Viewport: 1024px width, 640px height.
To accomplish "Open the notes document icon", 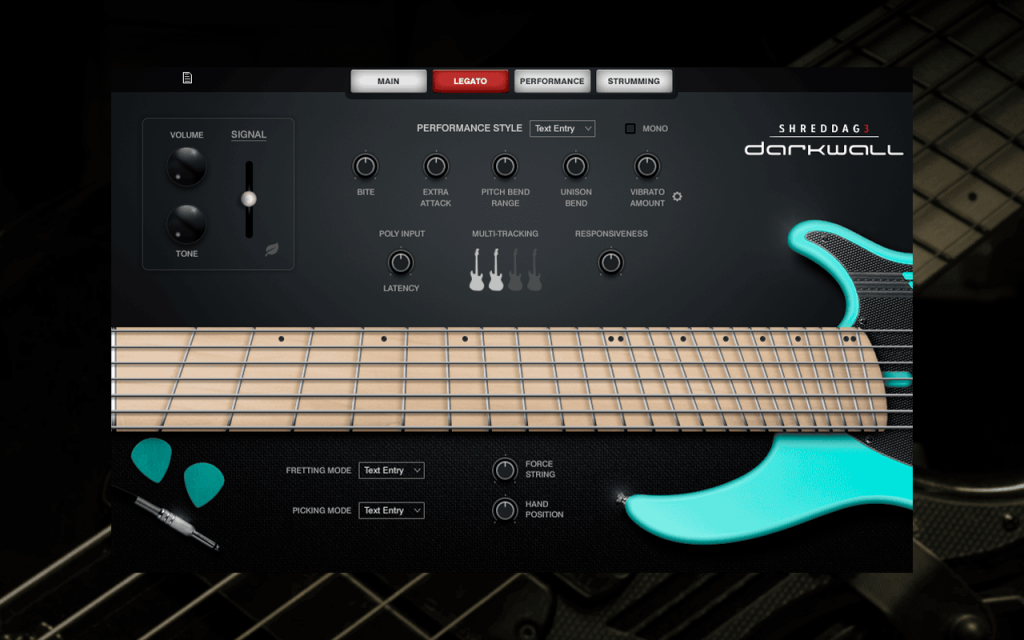I will [187, 78].
